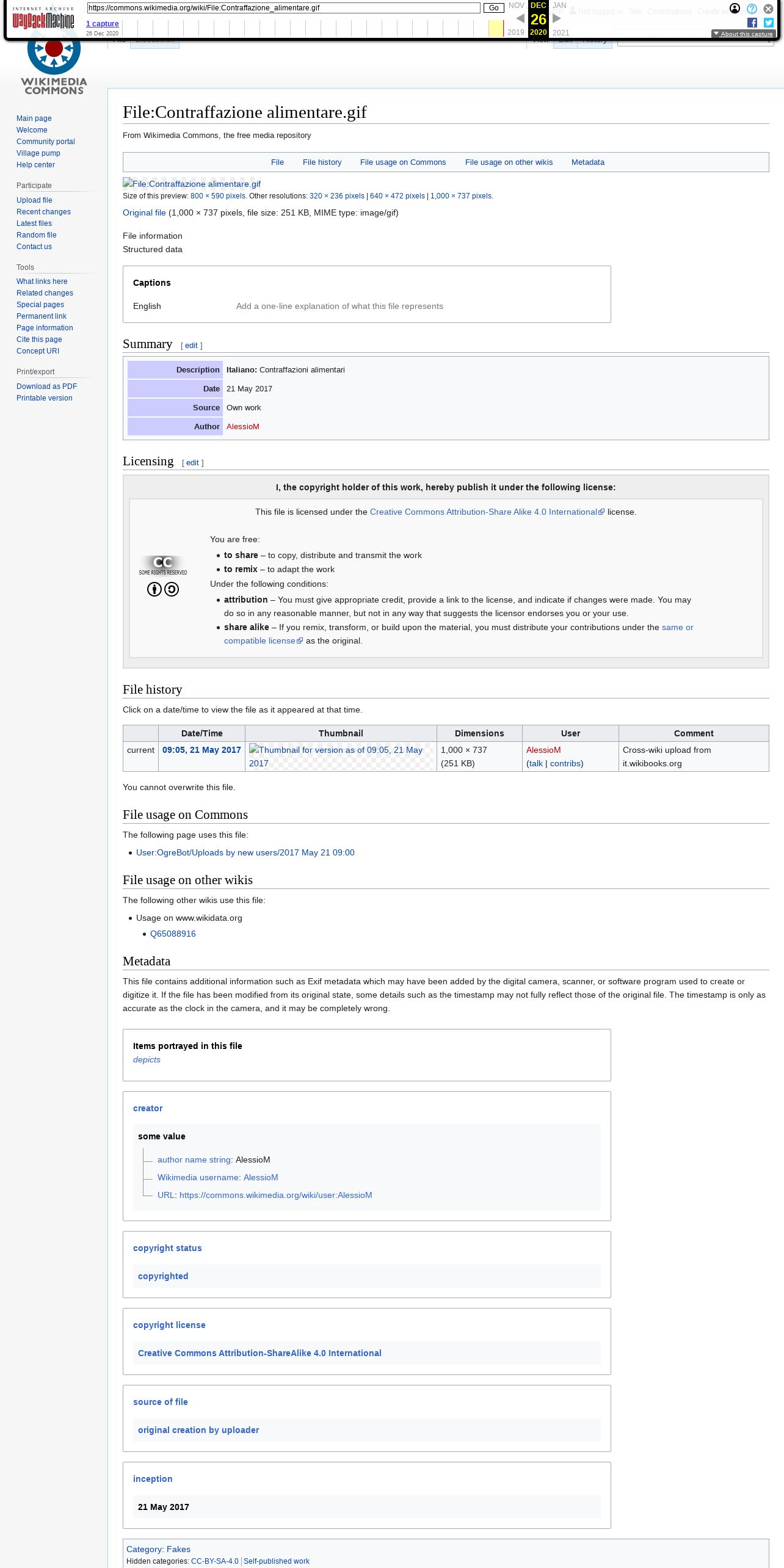Edit the Licensing section
The width and height of the screenshot is (784, 1568).
click(x=192, y=463)
